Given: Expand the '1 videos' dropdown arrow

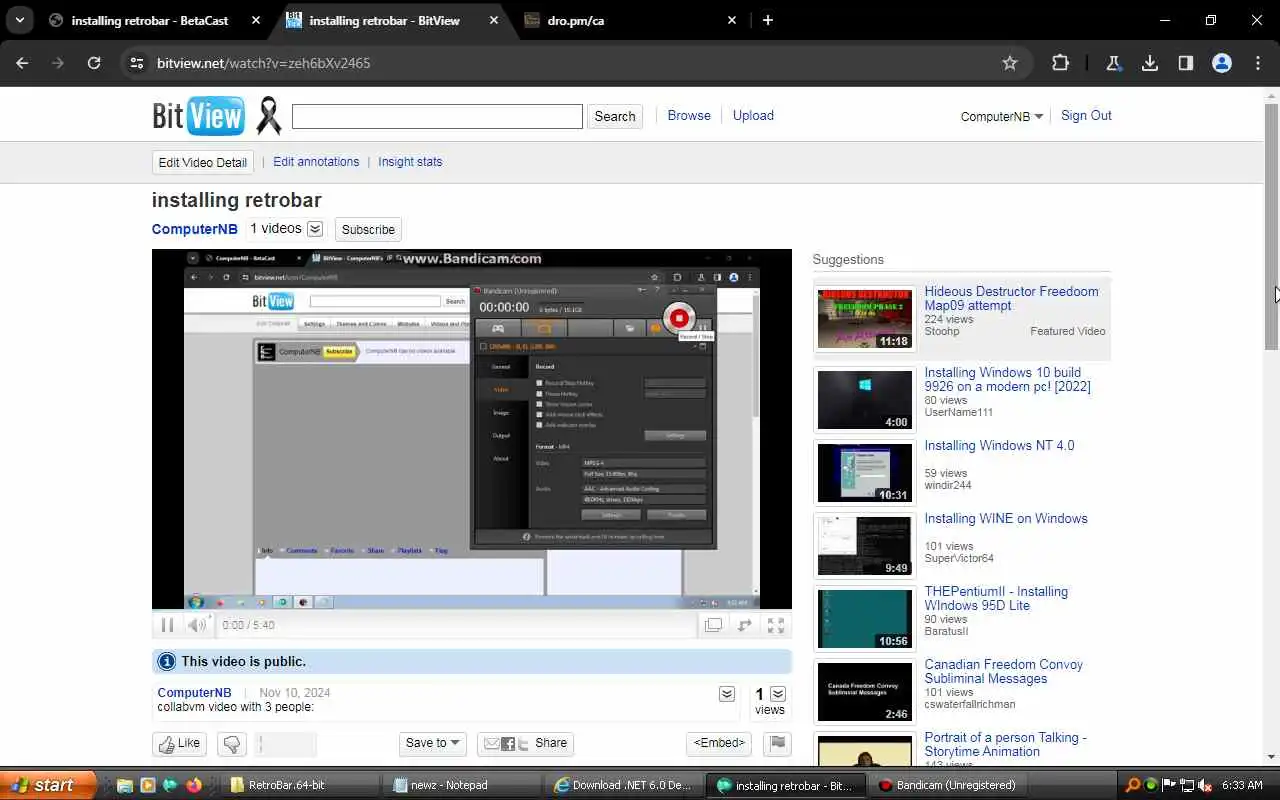Looking at the screenshot, I should (315, 229).
